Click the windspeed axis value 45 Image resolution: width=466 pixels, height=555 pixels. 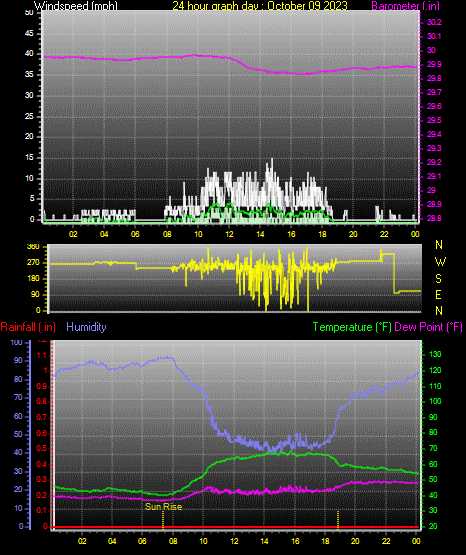tap(29, 33)
